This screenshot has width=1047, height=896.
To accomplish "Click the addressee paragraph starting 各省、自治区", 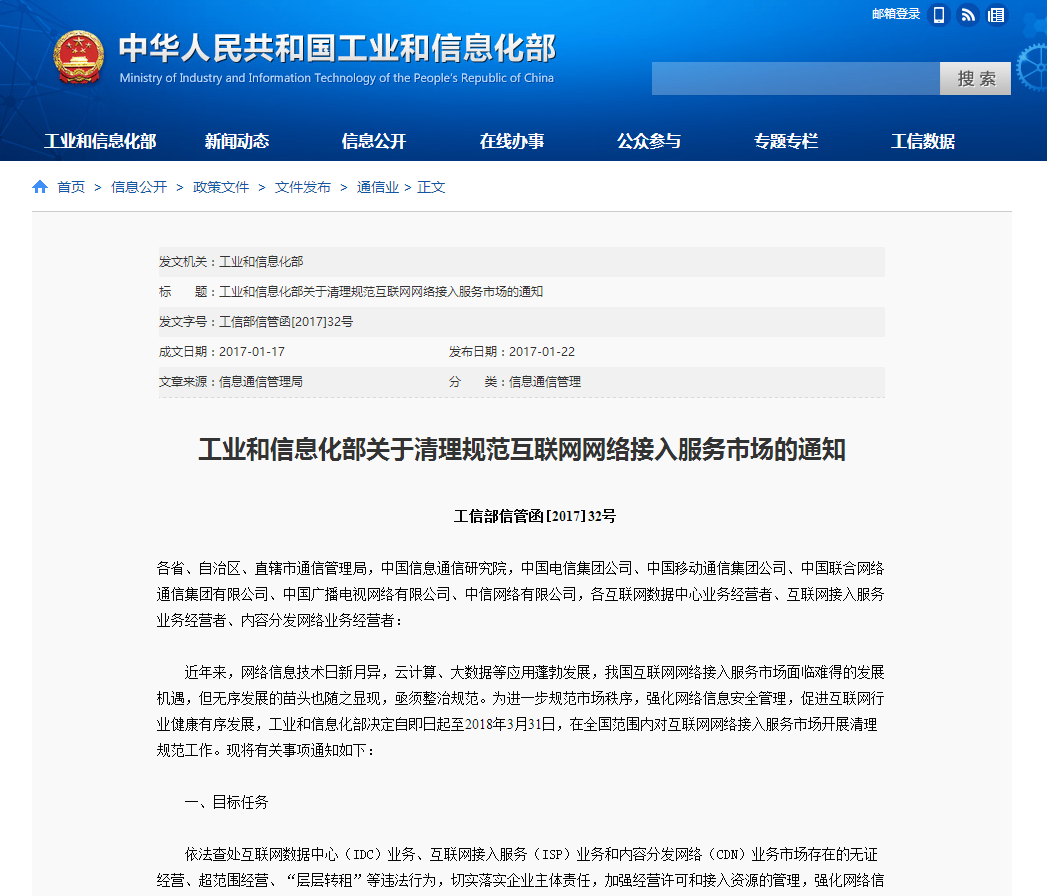I will 520,594.
